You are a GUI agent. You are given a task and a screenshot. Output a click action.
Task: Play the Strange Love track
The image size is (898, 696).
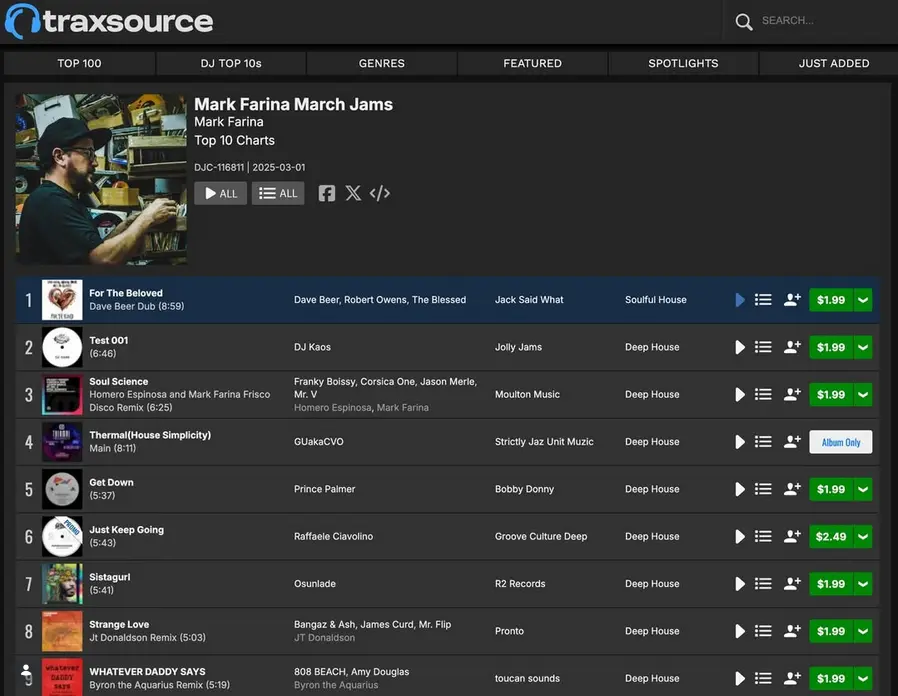(740, 631)
